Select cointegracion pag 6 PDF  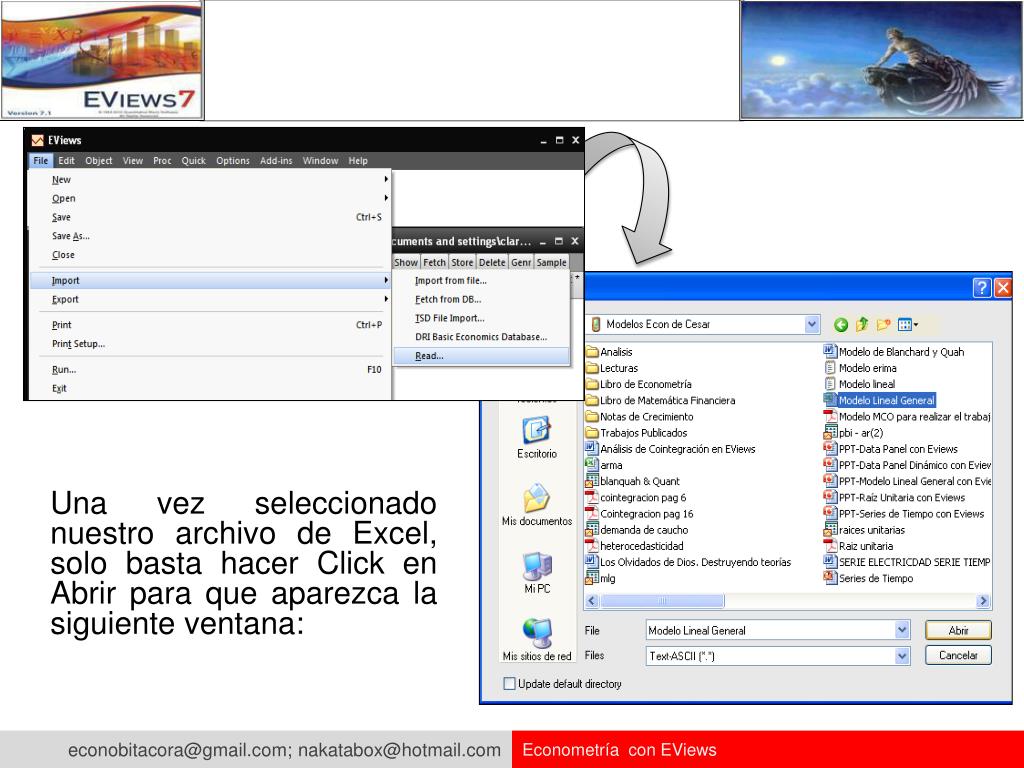pos(636,498)
